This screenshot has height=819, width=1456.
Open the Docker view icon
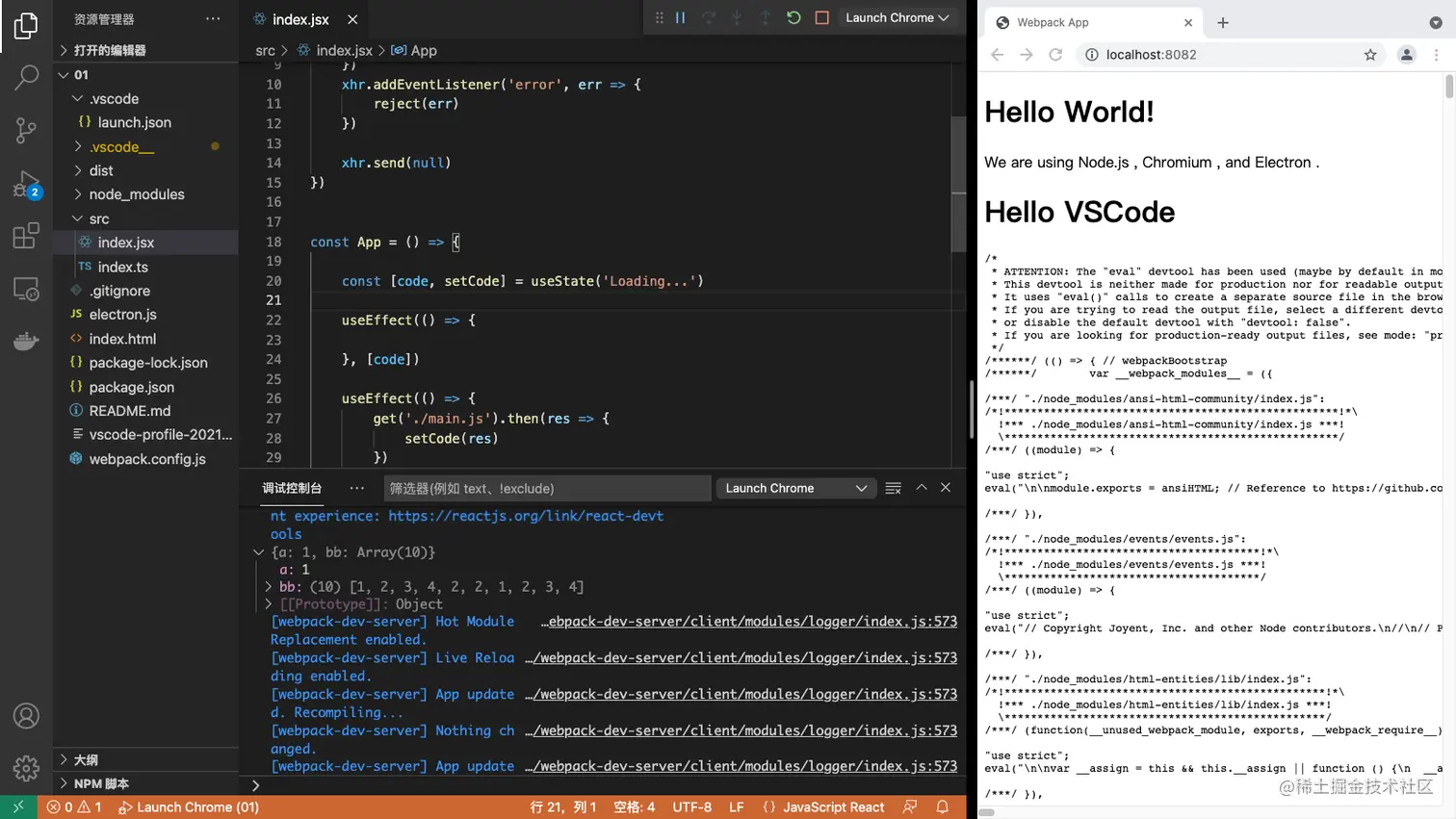[26, 341]
